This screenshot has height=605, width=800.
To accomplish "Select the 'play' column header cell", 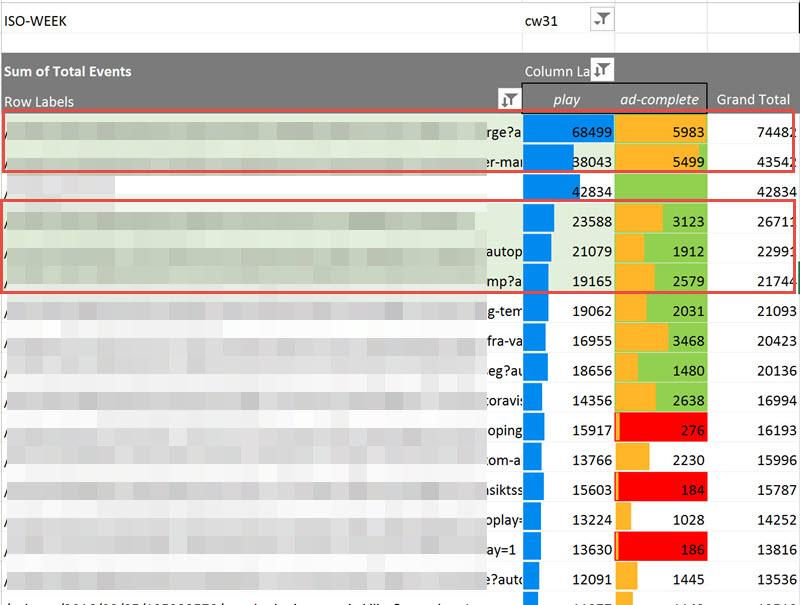I will pyautogui.click(x=567, y=100).
